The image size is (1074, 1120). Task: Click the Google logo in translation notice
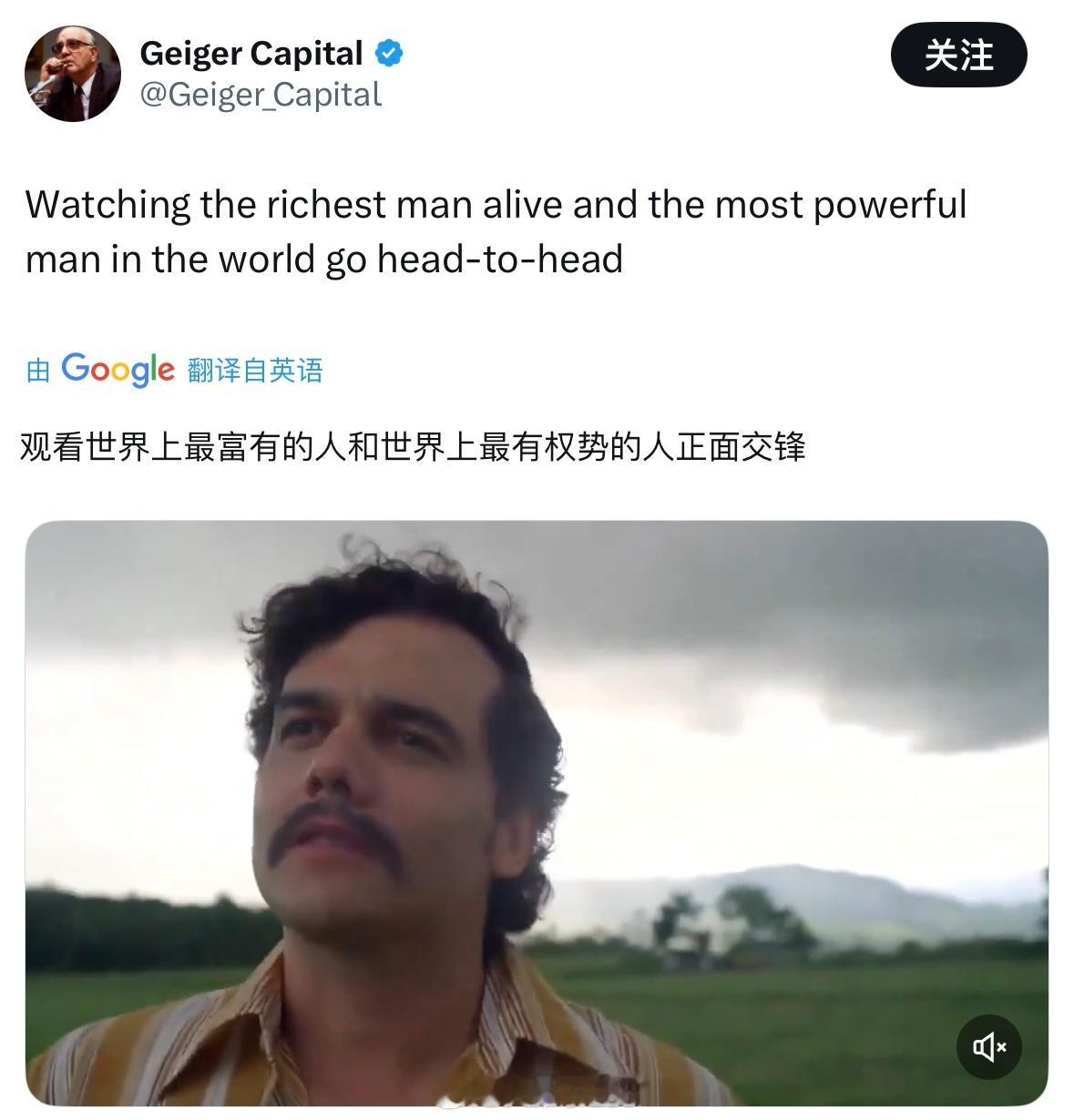[118, 369]
